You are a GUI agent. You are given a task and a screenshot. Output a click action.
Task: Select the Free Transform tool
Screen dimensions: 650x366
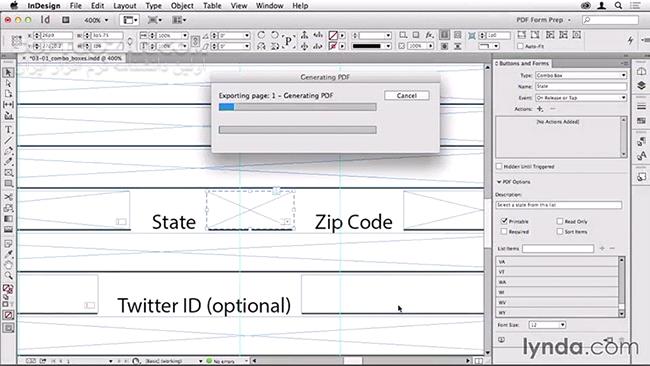click(x=8, y=208)
